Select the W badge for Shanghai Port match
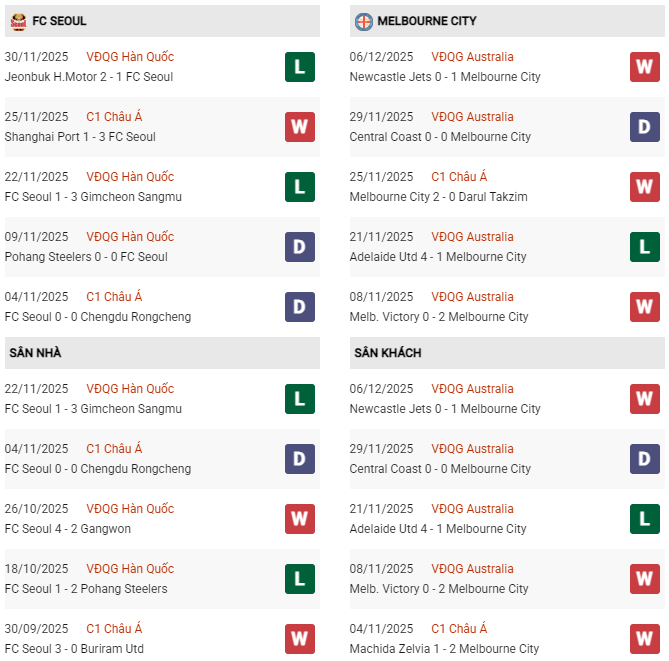This screenshot has height=661, width=669. (x=300, y=127)
